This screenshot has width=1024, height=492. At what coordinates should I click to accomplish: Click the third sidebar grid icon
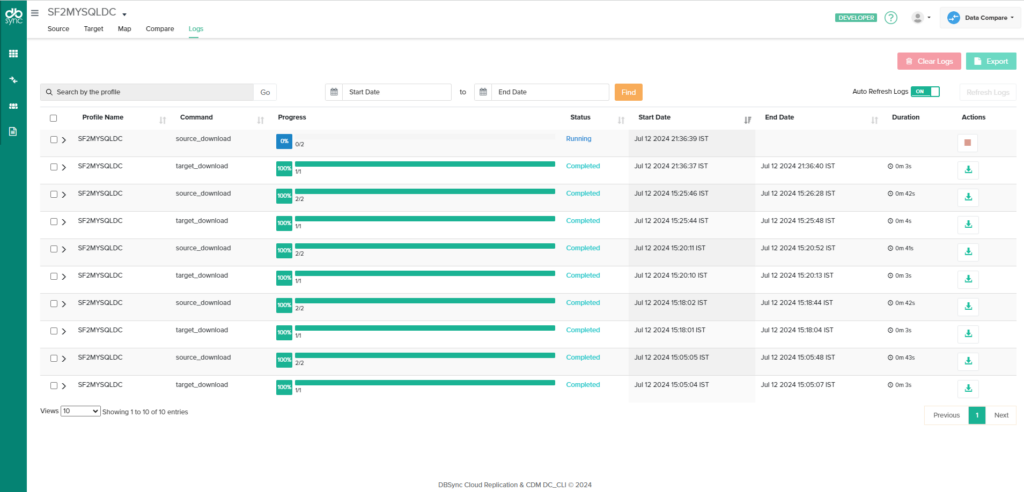click(x=13, y=106)
